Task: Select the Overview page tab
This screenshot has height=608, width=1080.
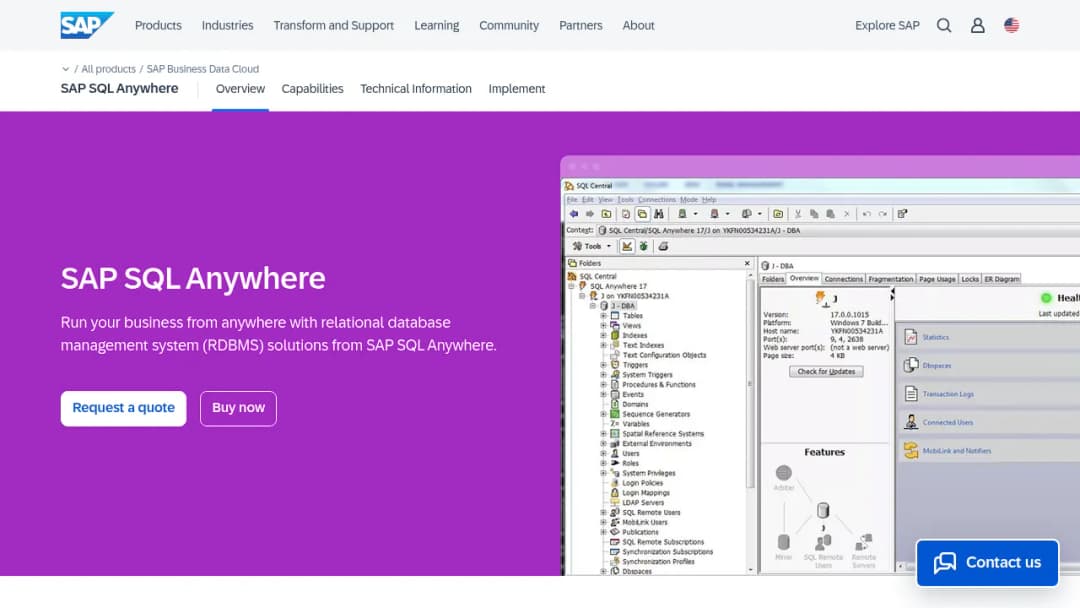Action: [x=240, y=89]
